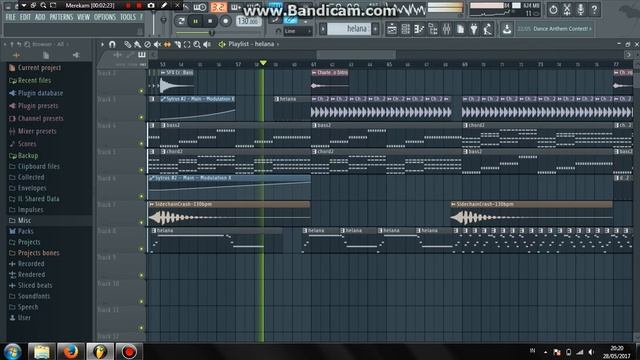The image size is (640, 360).
Task: Open the Playlist view icon
Action: 391,29
